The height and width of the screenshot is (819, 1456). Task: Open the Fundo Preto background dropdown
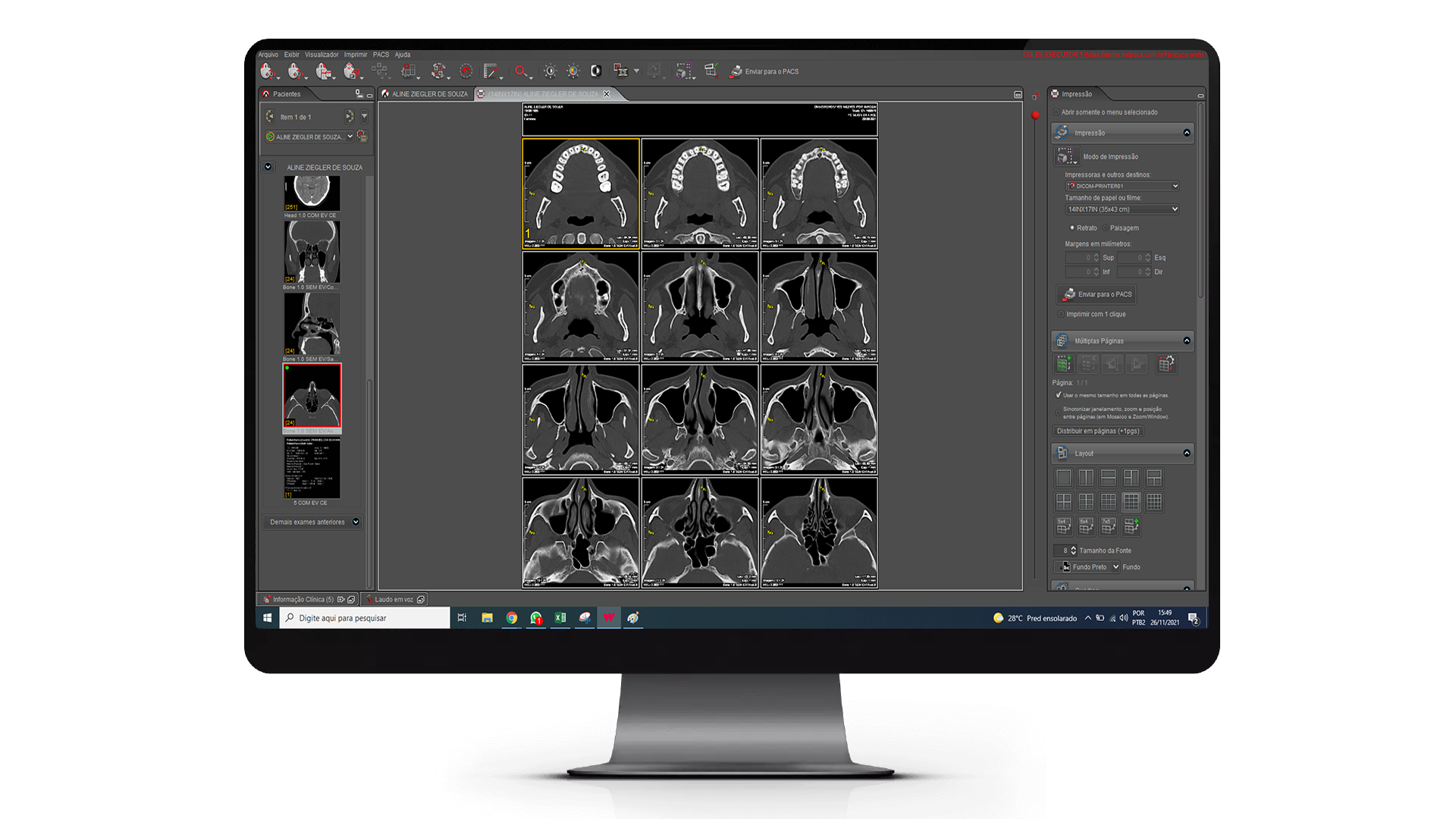1088,566
